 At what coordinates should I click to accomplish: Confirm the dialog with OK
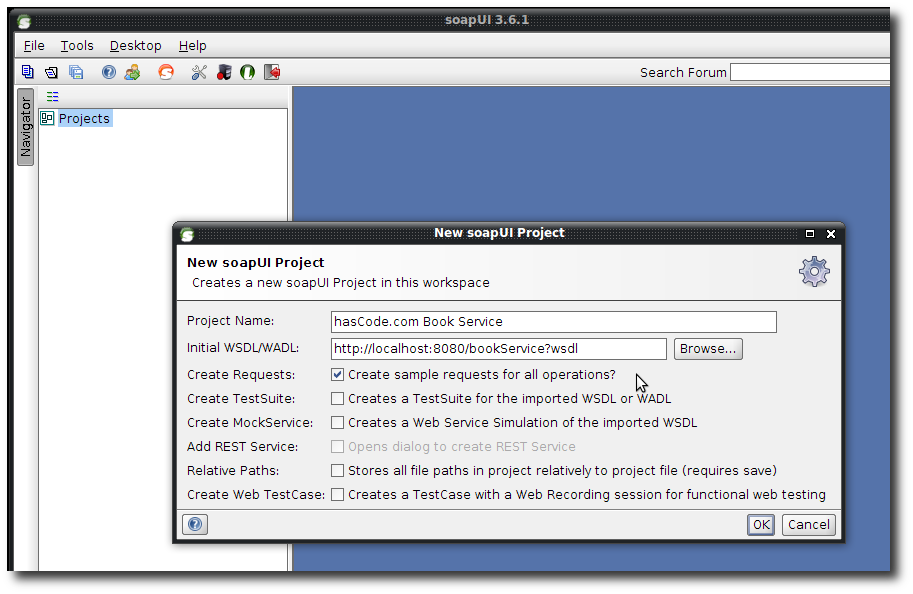pos(760,524)
